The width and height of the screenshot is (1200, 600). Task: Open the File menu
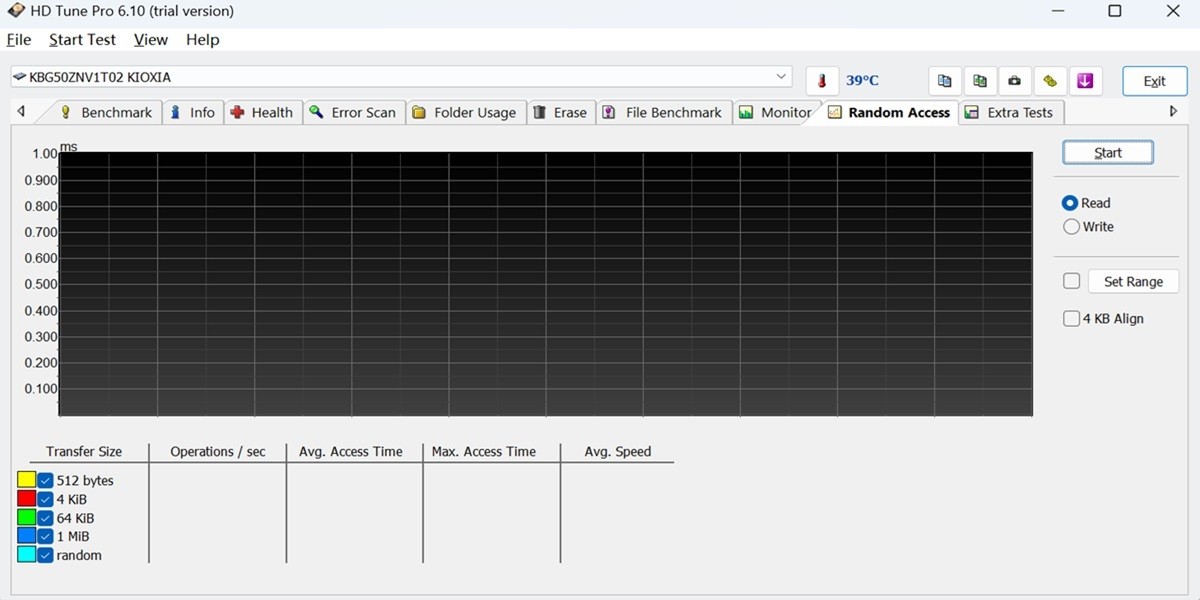19,40
